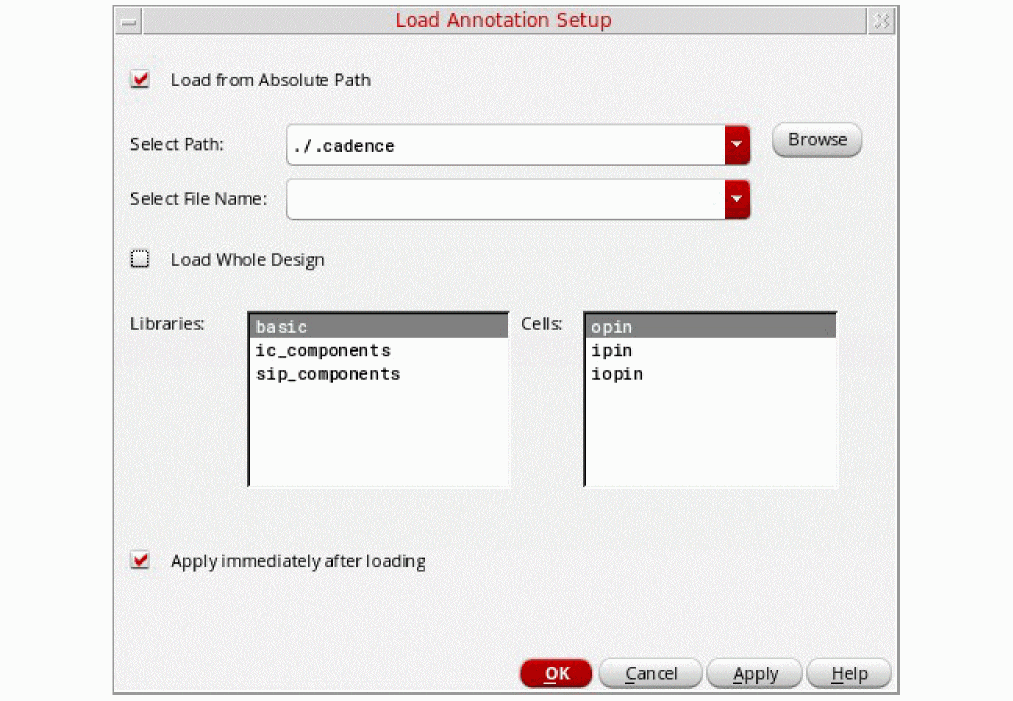Close the Load Annotation Setup dialog
The width and height of the screenshot is (1013, 701).
tap(881, 20)
